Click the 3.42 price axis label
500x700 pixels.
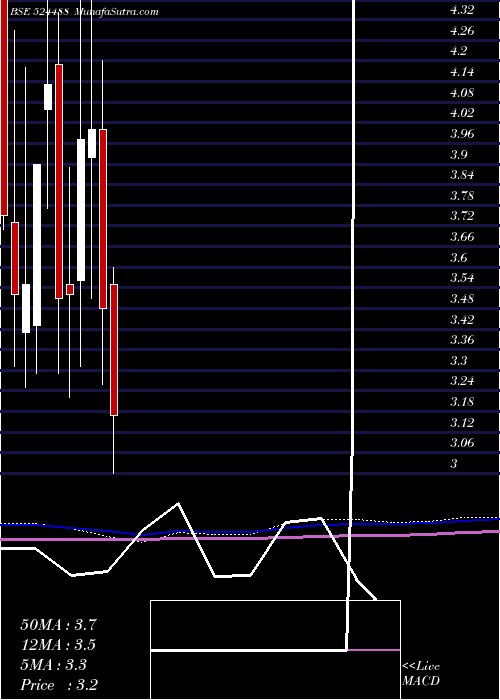[462, 319]
